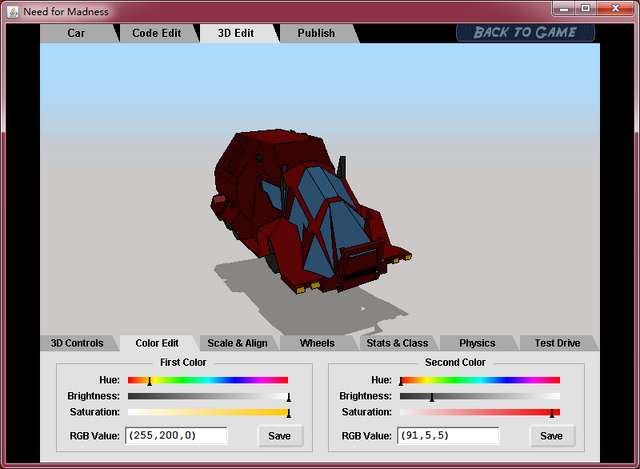Click the Second Color saturation slider
The image size is (640, 469).
pos(480,412)
